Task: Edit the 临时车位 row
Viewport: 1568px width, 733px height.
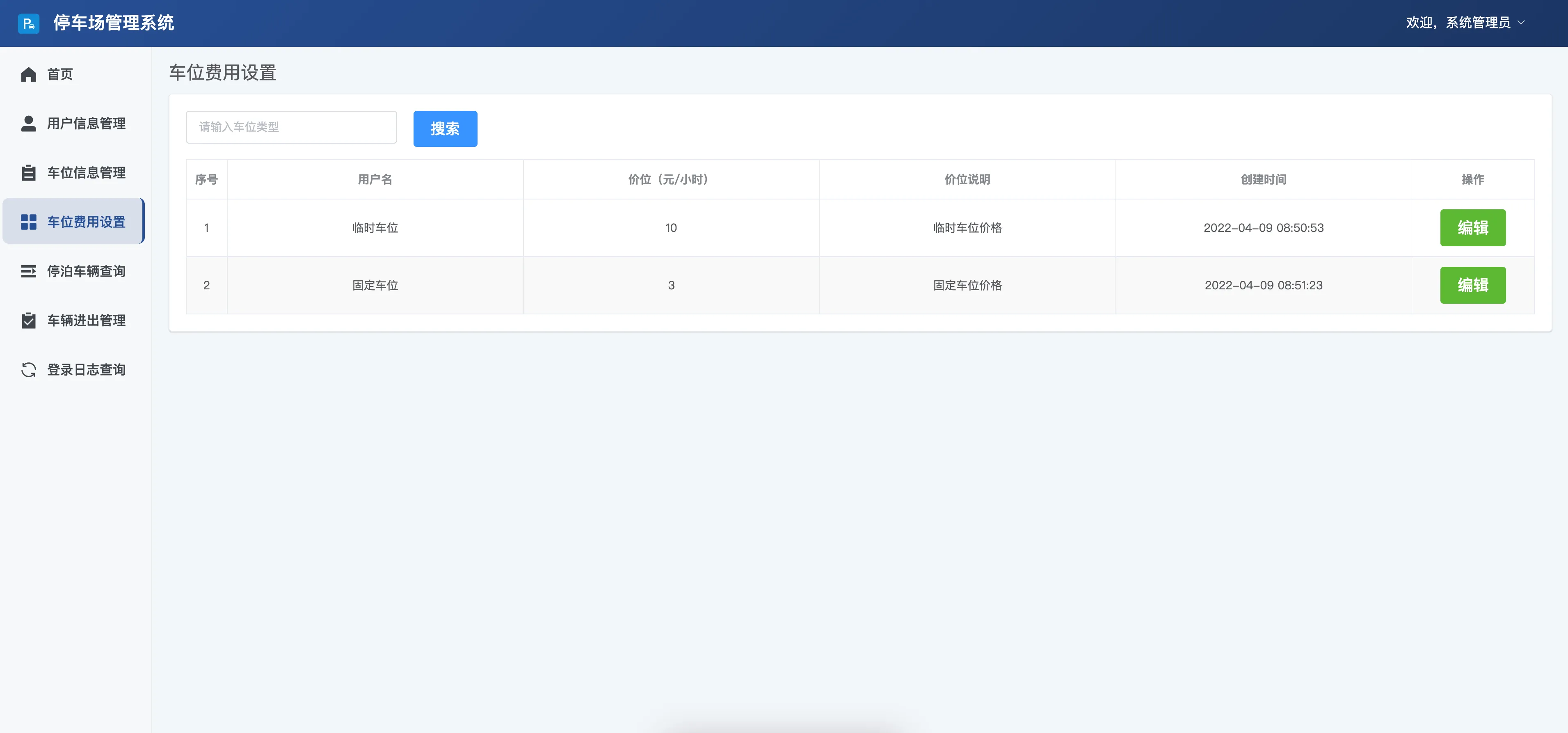Action: coord(1472,228)
